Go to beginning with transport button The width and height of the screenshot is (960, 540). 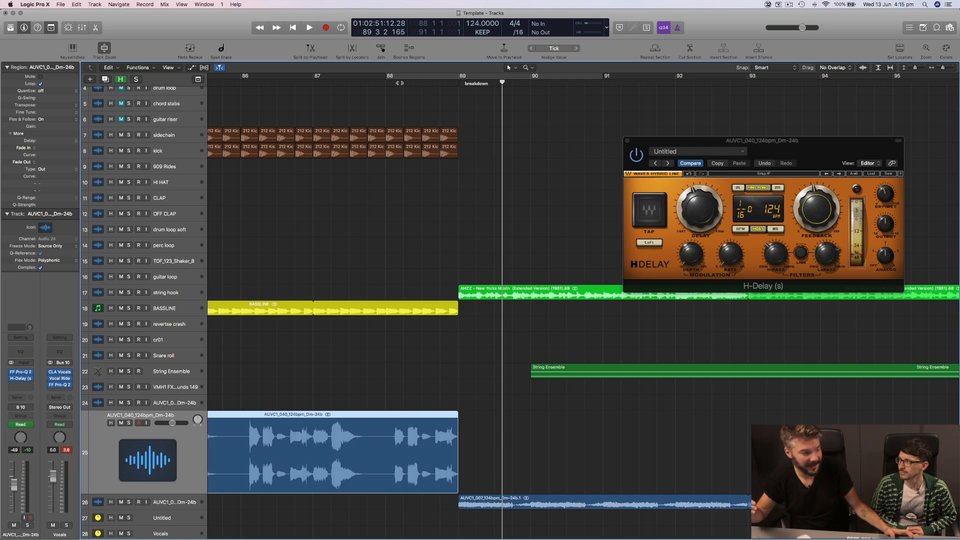(x=293, y=28)
